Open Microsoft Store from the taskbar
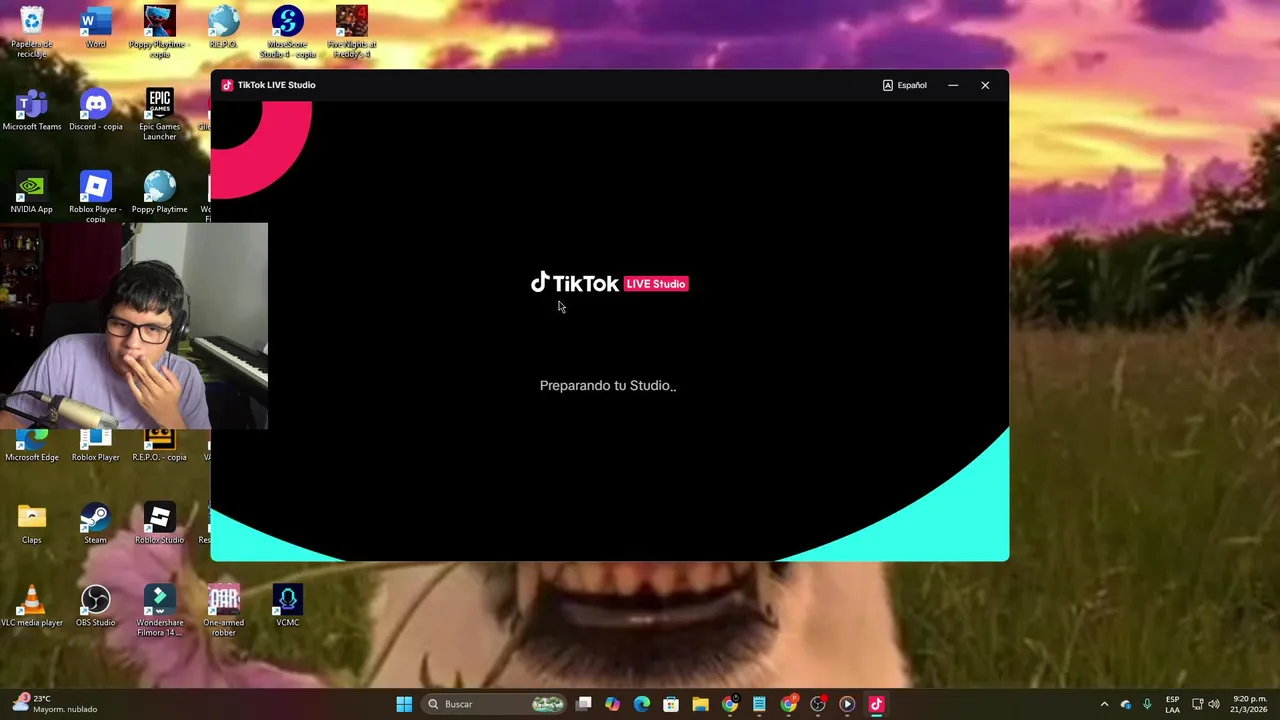 coord(671,704)
